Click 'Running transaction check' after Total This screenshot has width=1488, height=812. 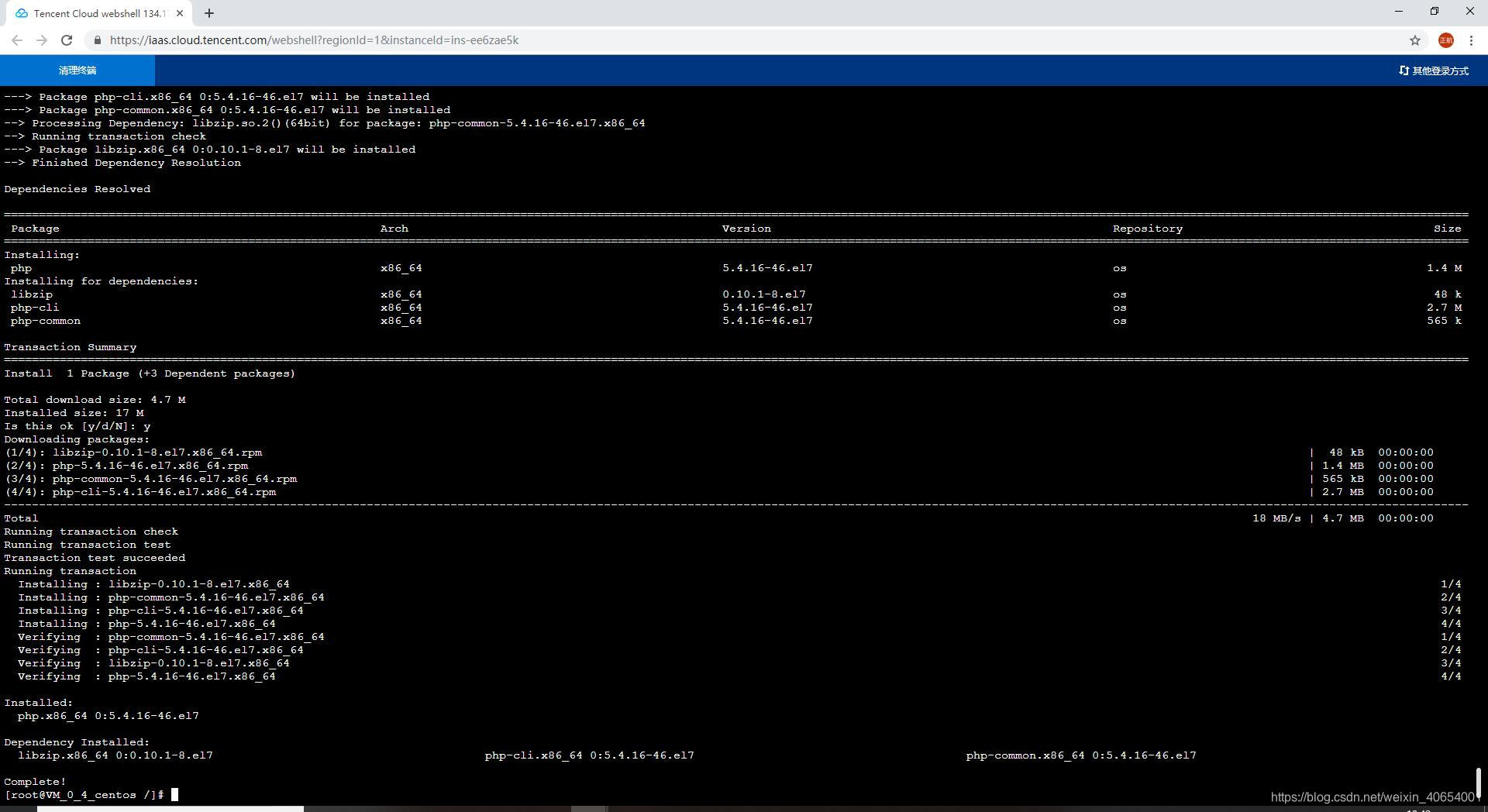(x=91, y=532)
